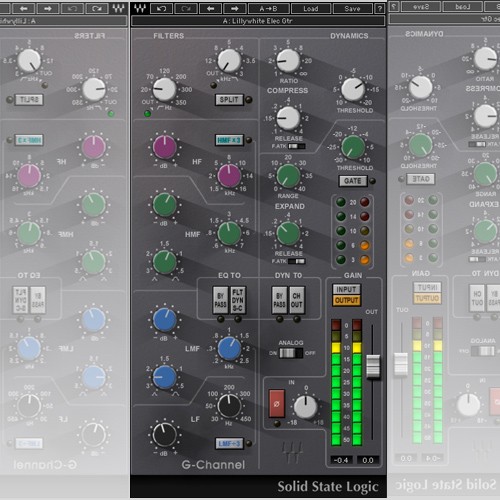Toggle the HMF x3 button
Image resolution: width=500 pixels, height=500 pixels.
229,140
